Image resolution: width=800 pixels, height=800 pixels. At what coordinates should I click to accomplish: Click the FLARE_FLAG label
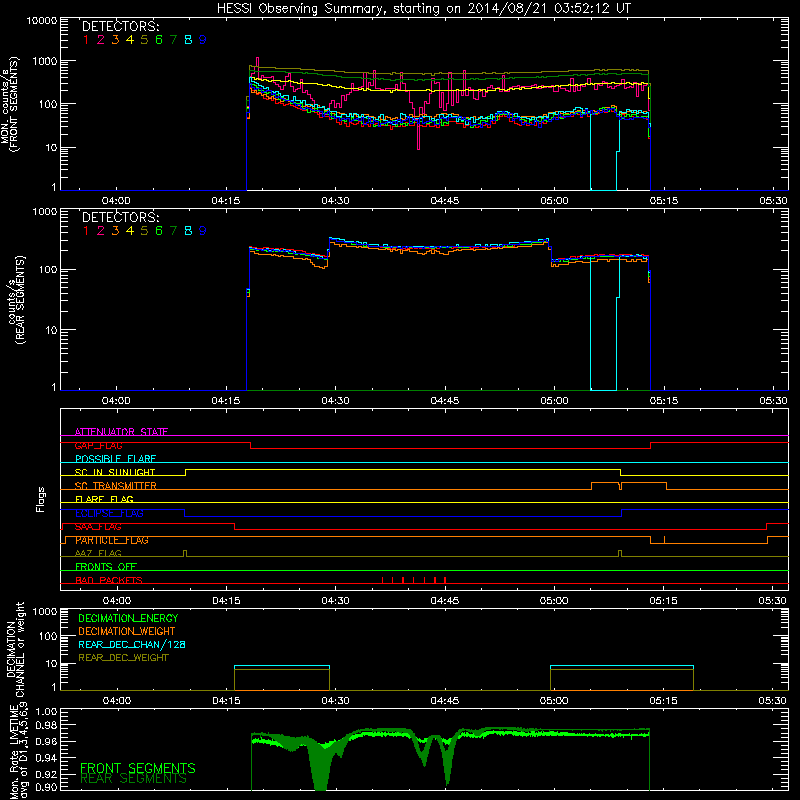coord(104,499)
